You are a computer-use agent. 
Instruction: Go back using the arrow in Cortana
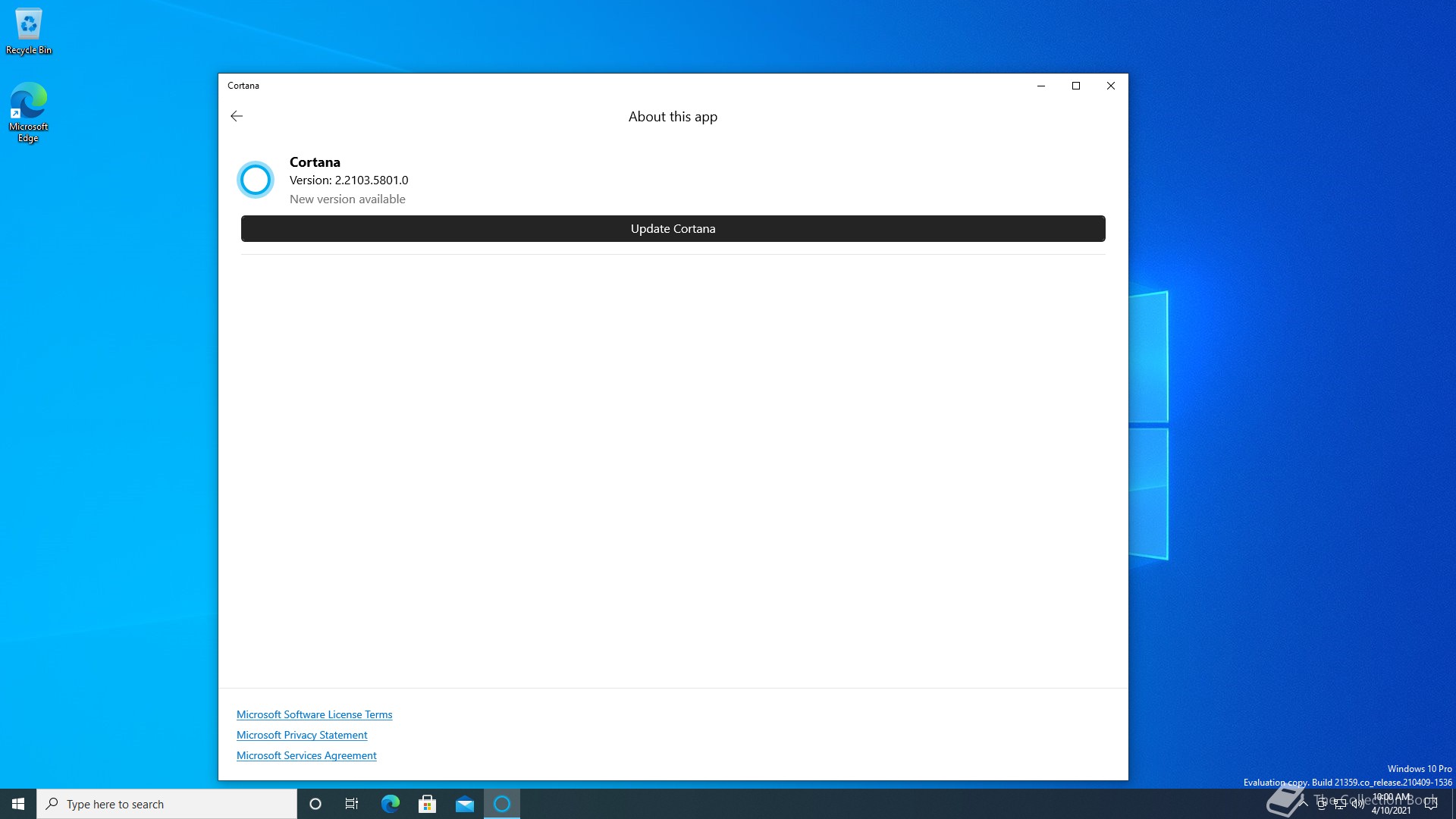tap(237, 116)
